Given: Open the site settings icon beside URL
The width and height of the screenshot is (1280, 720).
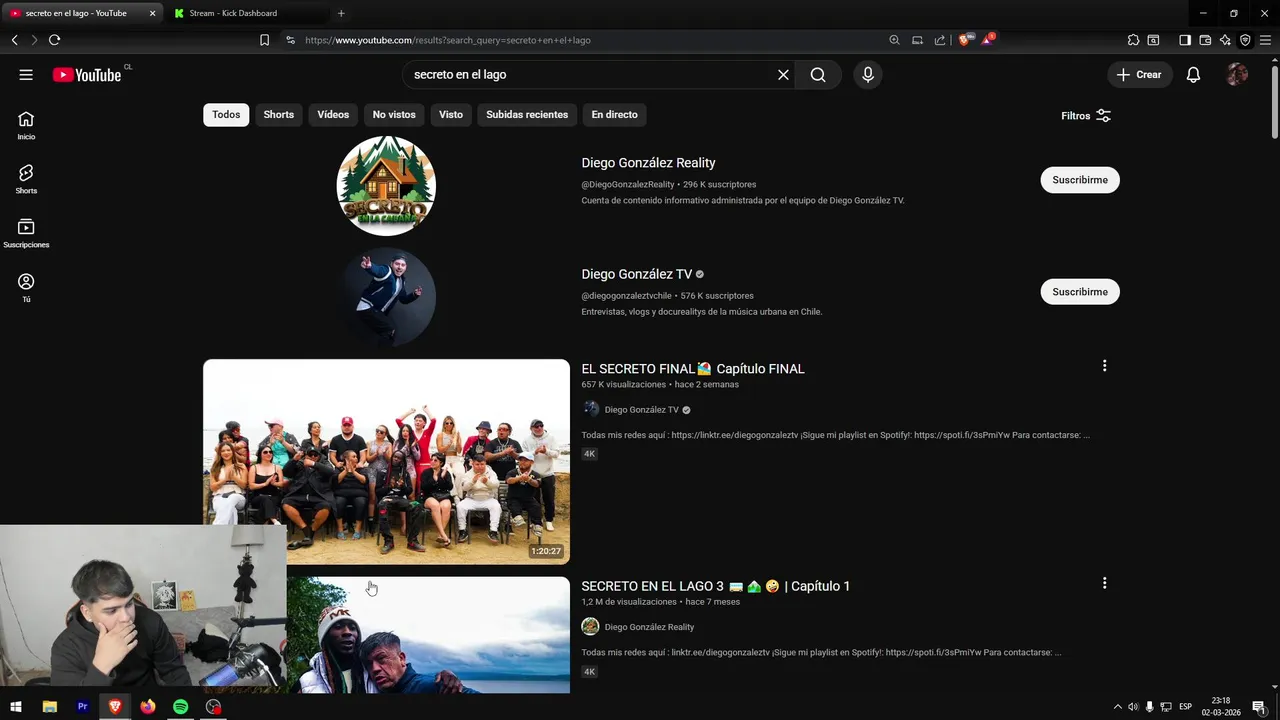Looking at the screenshot, I should [290, 40].
